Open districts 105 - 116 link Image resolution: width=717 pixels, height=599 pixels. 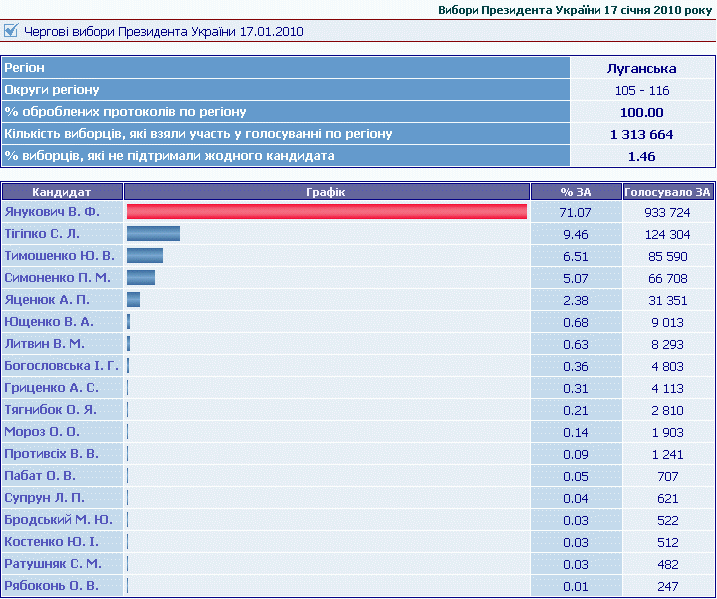point(641,91)
